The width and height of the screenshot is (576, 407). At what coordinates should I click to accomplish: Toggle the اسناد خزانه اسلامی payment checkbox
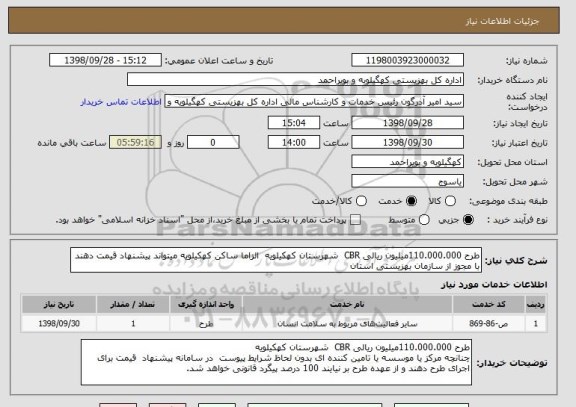coord(355,220)
